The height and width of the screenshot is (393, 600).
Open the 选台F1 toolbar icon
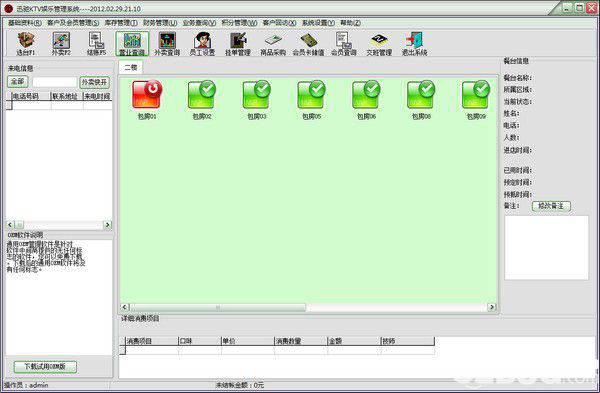(x=25, y=44)
